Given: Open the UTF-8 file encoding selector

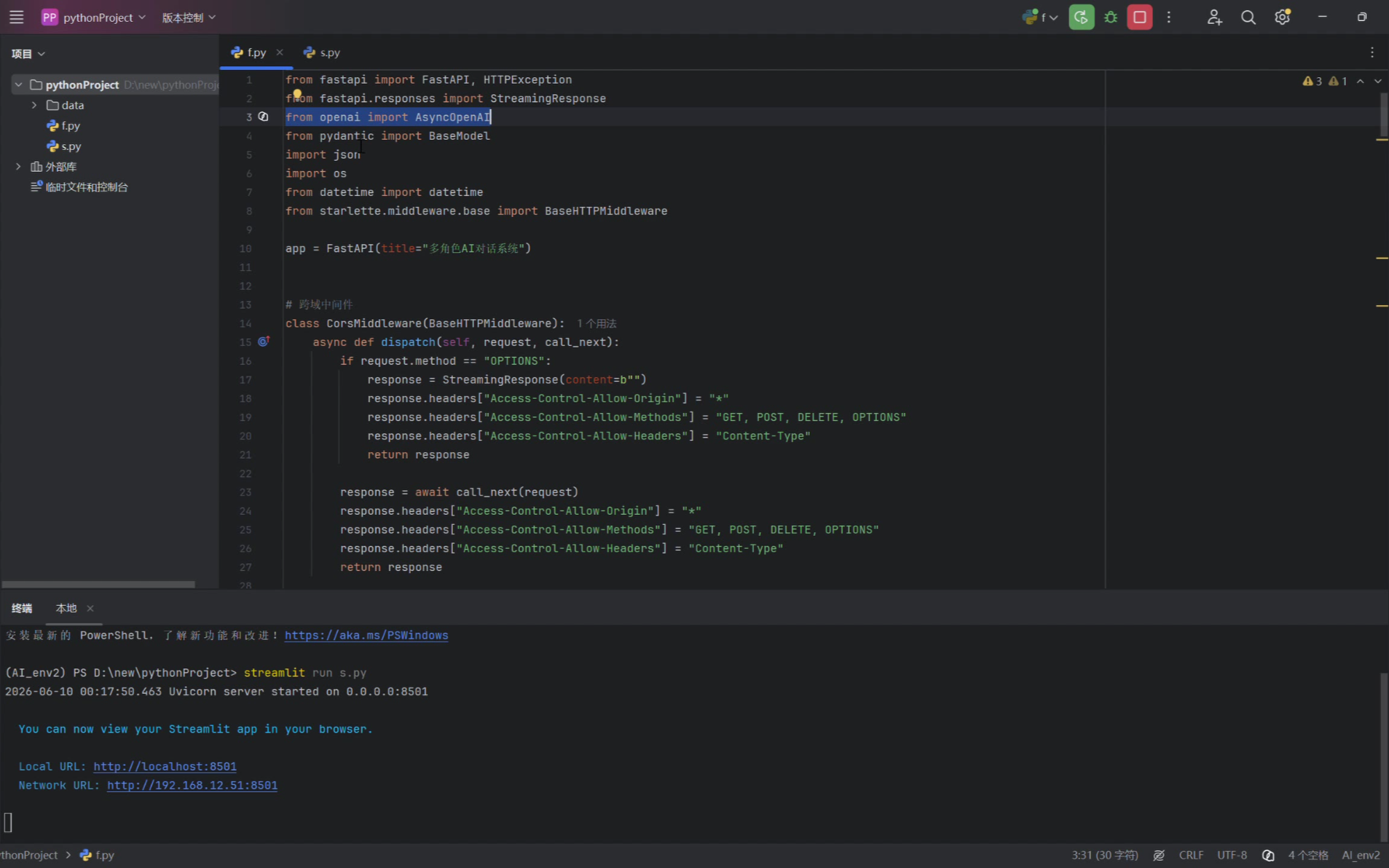Looking at the screenshot, I should [x=1232, y=855].
